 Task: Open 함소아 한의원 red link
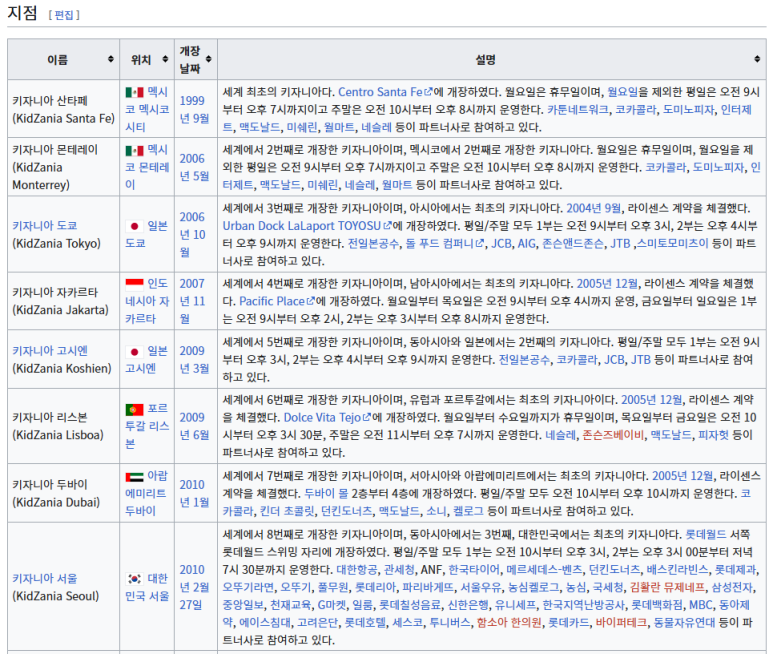click(509, 622)
